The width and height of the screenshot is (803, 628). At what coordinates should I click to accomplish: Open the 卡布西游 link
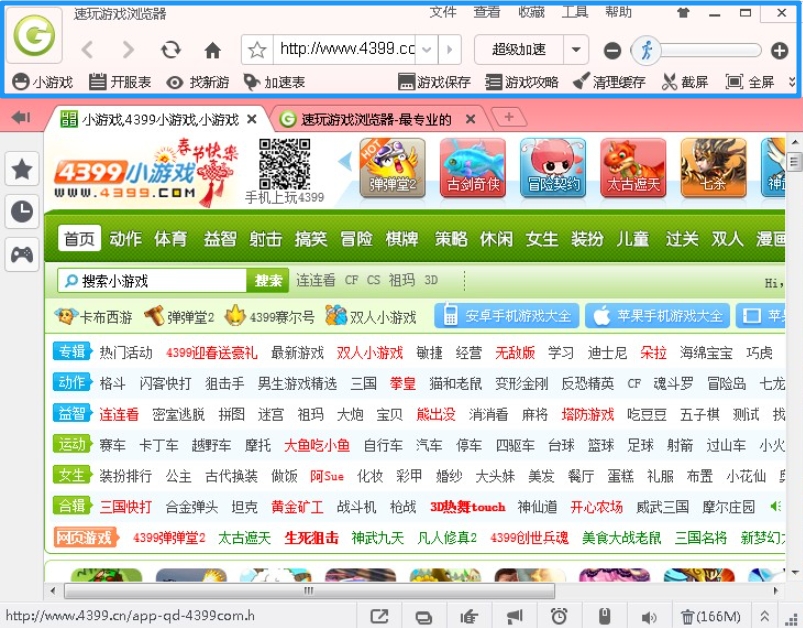point(93,317)
